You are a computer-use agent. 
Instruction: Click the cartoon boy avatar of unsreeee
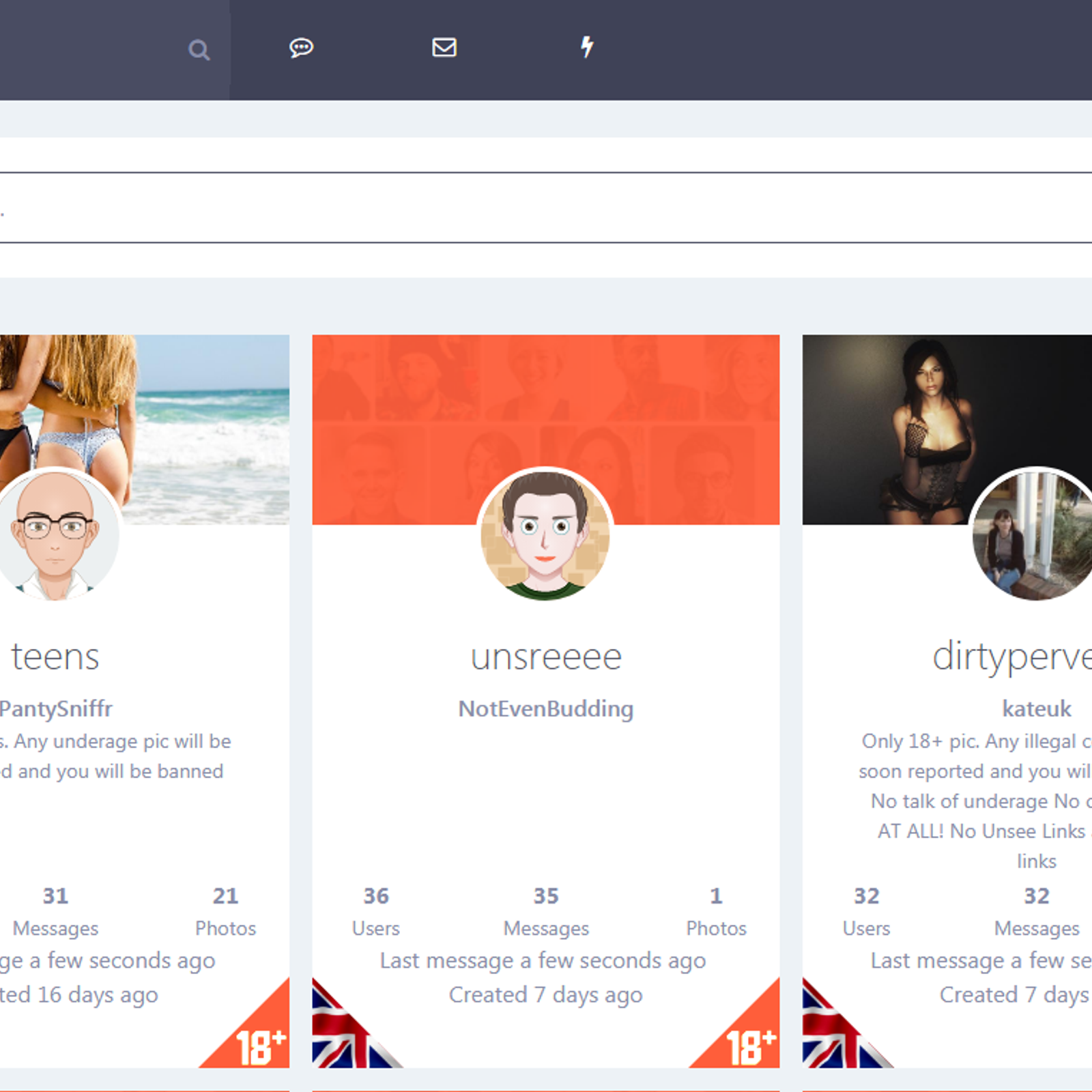click(545, 535)
